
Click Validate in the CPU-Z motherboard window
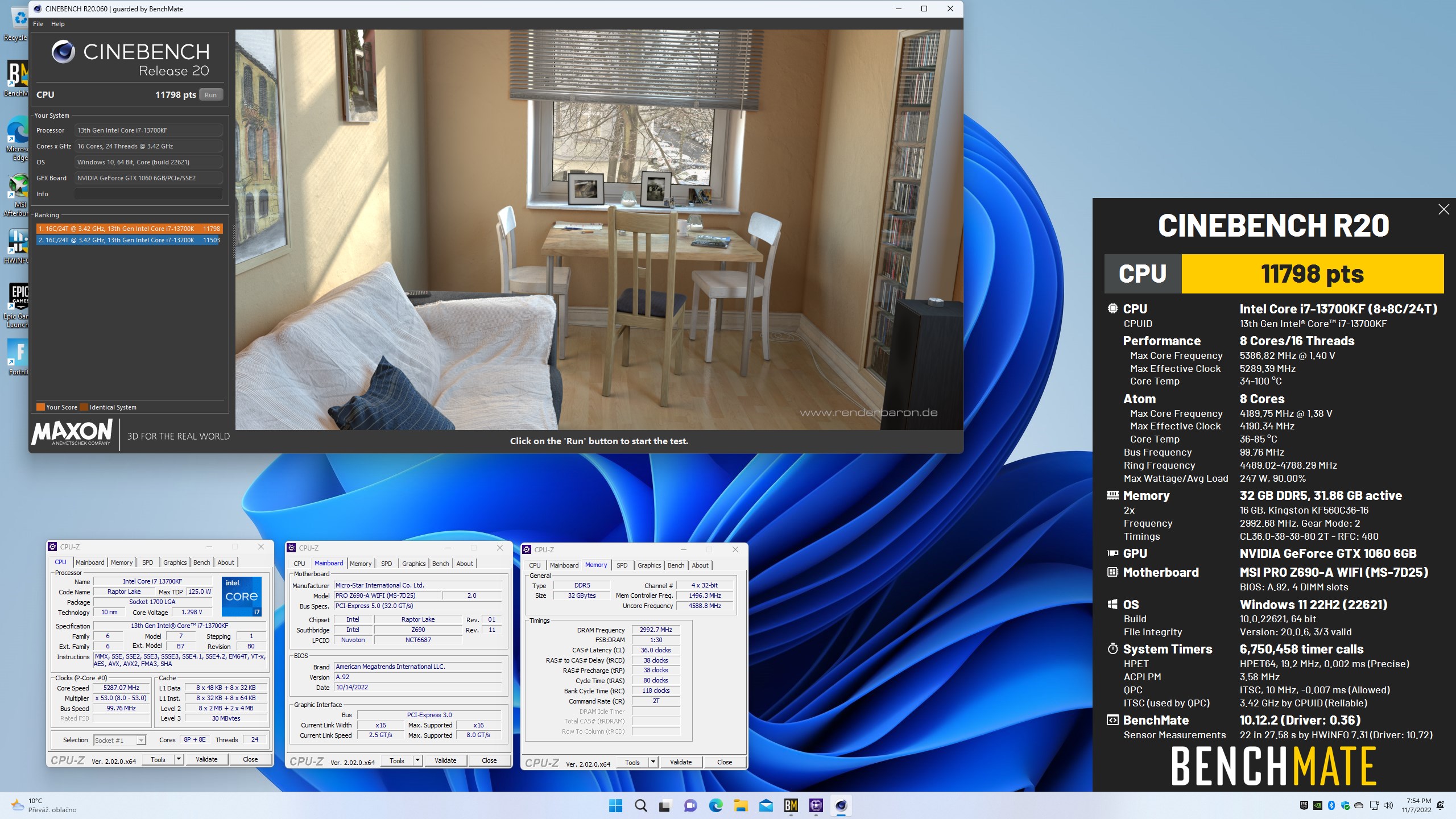point(445,760)
